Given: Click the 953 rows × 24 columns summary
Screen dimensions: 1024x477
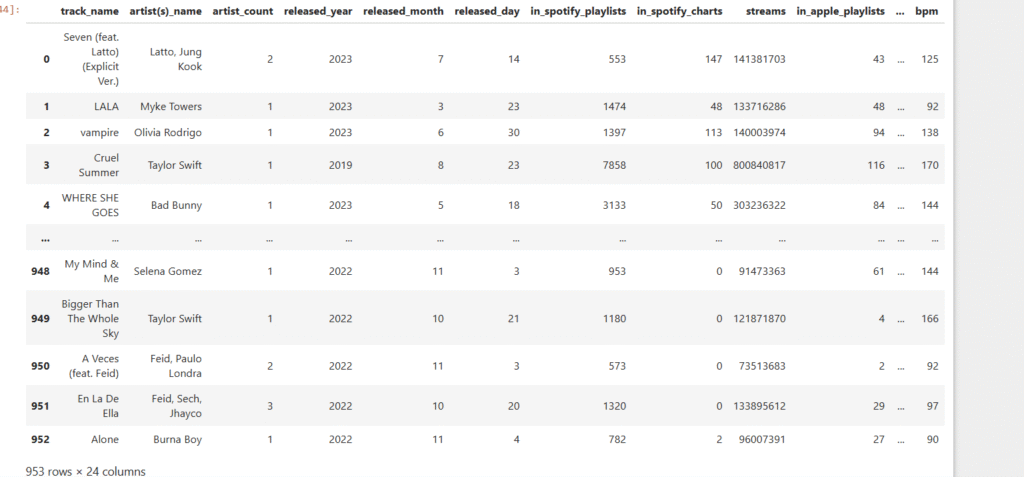Looking at the screenshot, I should (x=86, y=470).
